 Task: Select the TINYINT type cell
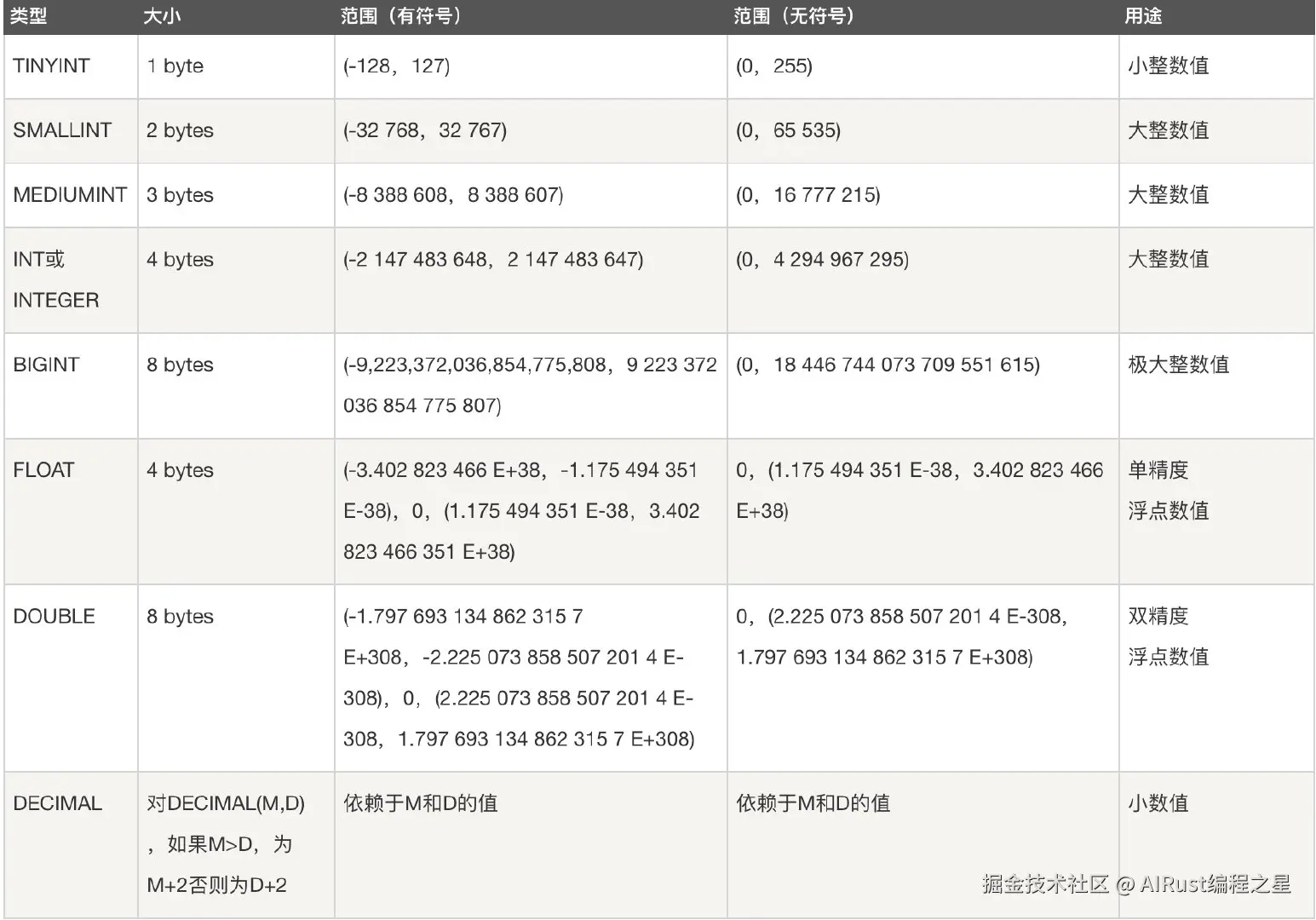coord(71,66)
